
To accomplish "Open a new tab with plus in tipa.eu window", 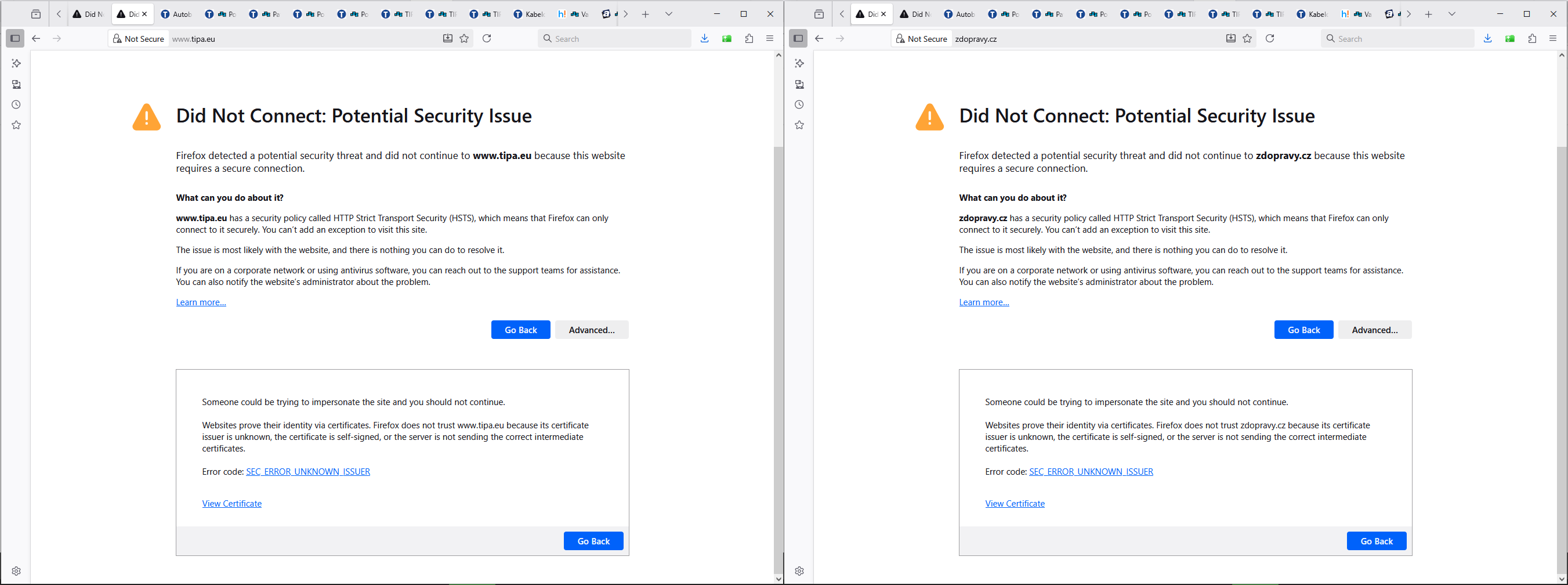I will click(x=645, y=14).
